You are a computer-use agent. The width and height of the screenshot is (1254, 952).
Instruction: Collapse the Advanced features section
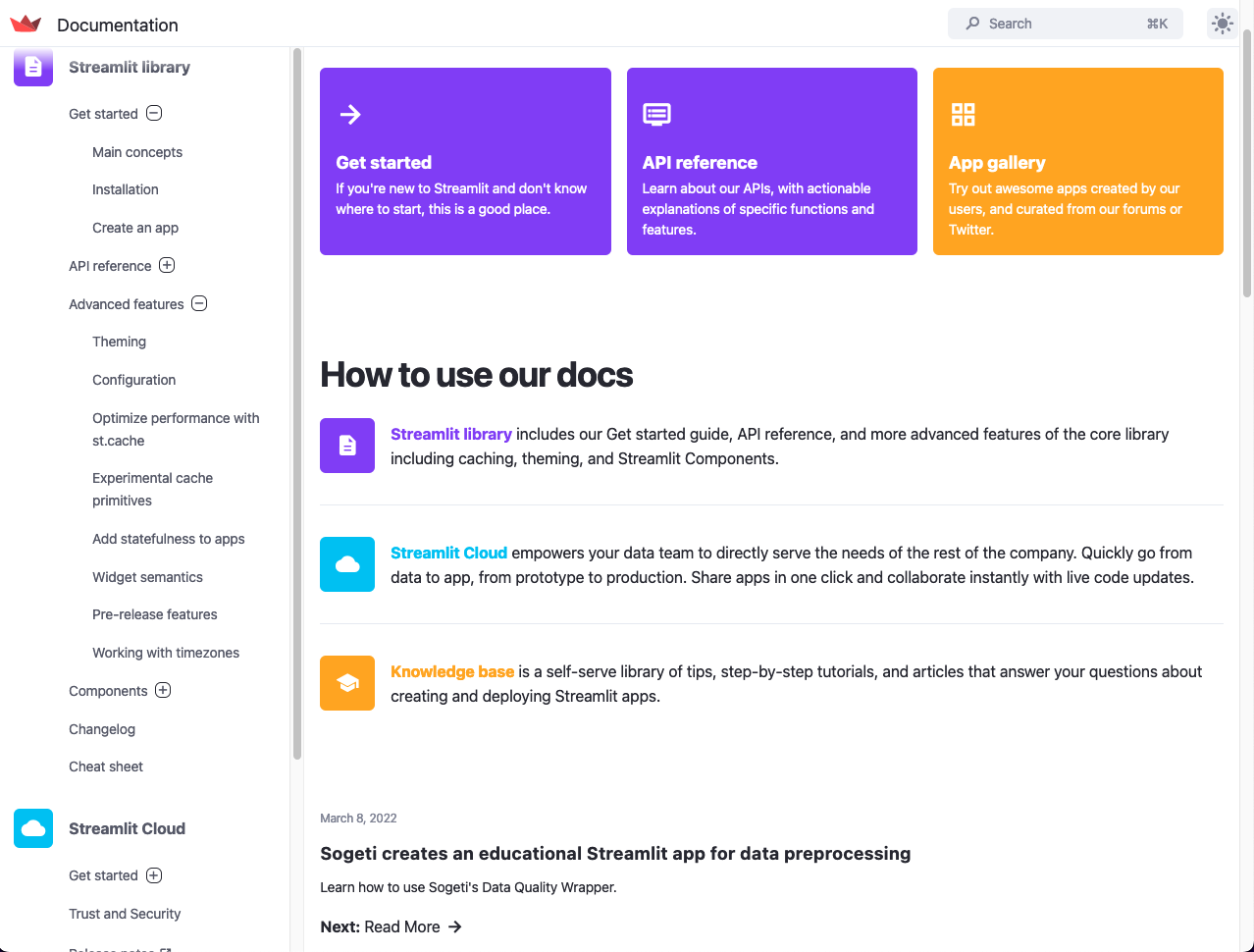click(199, 303)
